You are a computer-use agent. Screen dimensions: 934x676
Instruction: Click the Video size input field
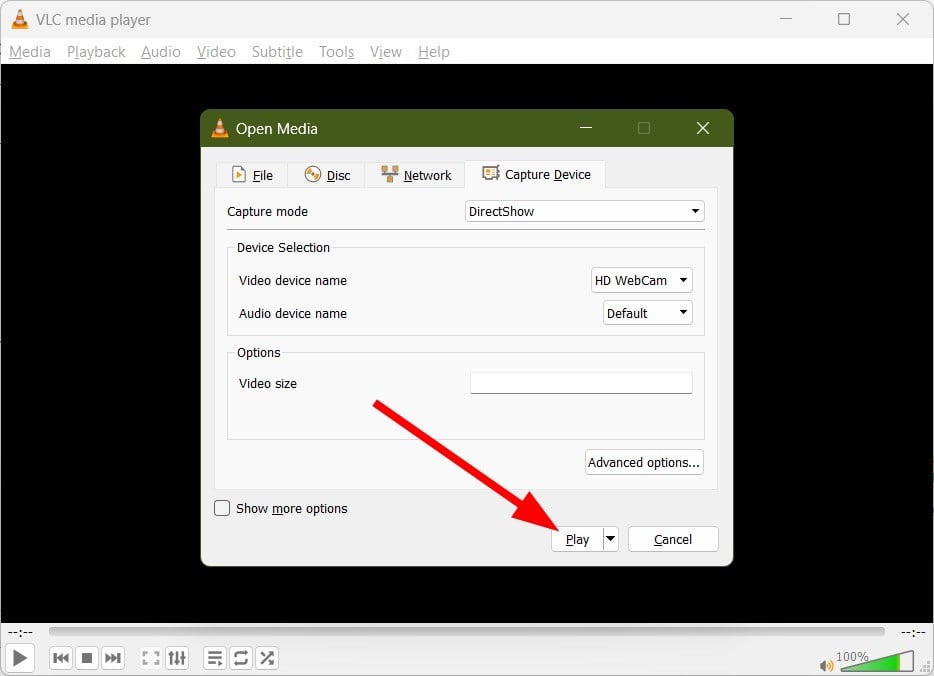[x=581, y=383]
